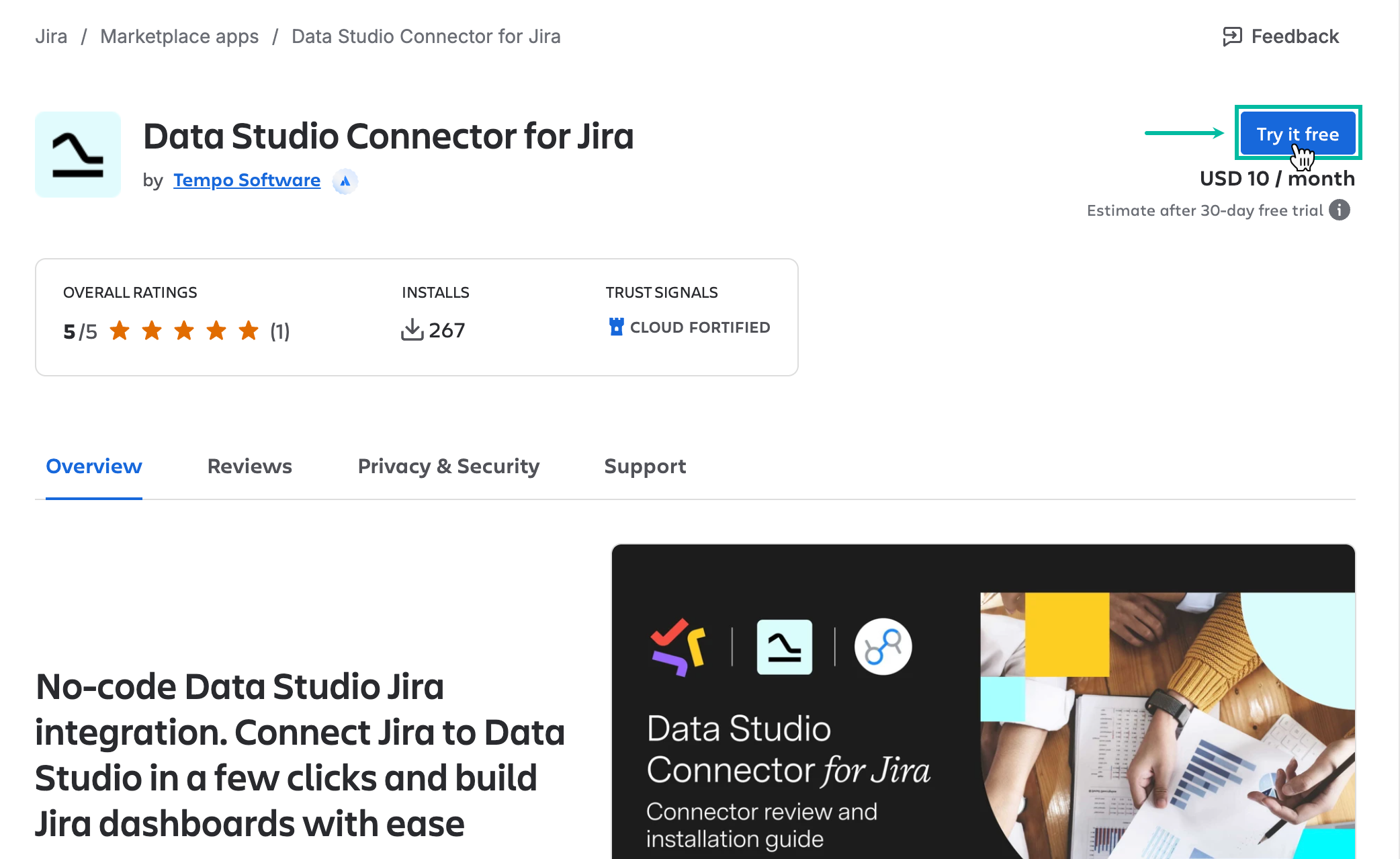Click the Feedback speech bubble icon
The image size is (1400, 859).
click(1233, 36)
